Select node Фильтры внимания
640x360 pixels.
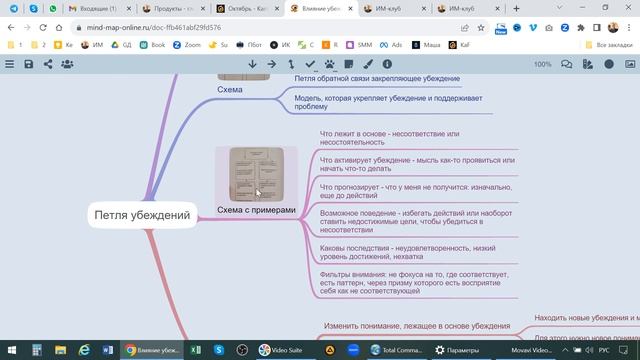pyautogui.click(x=414, y=282)
